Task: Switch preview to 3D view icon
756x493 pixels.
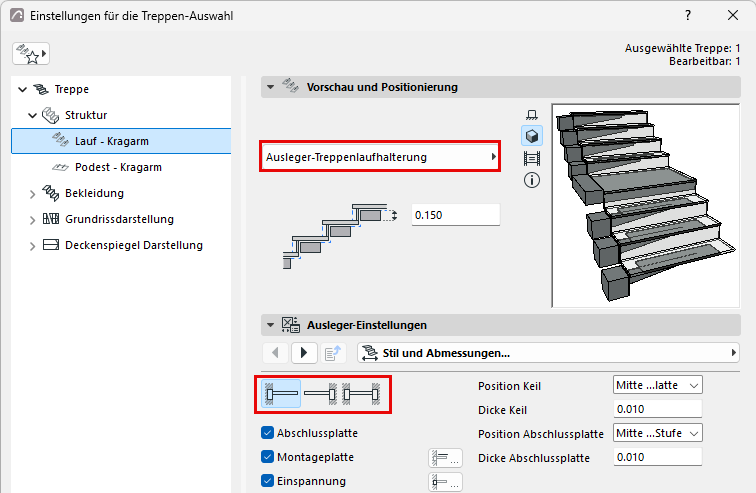Action: pyautogui.click(x=532, y=136)
